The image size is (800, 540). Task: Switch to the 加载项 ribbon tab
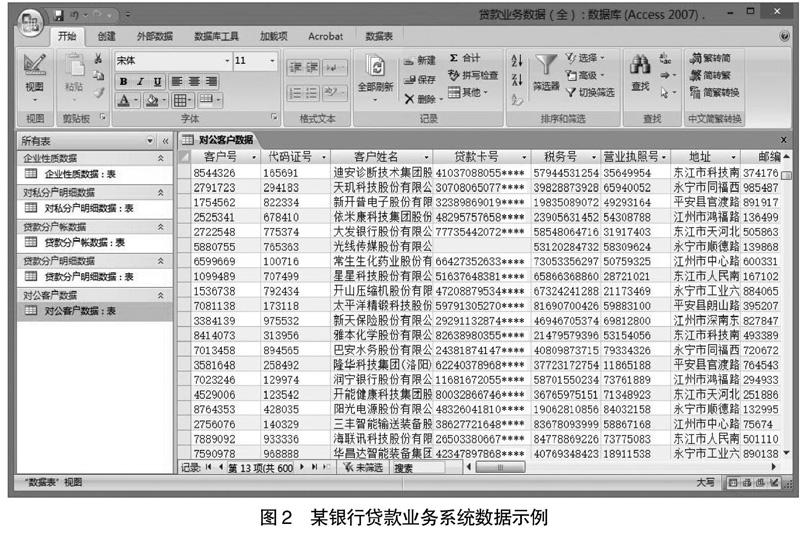pyautogui.click(x=273, y=36)
